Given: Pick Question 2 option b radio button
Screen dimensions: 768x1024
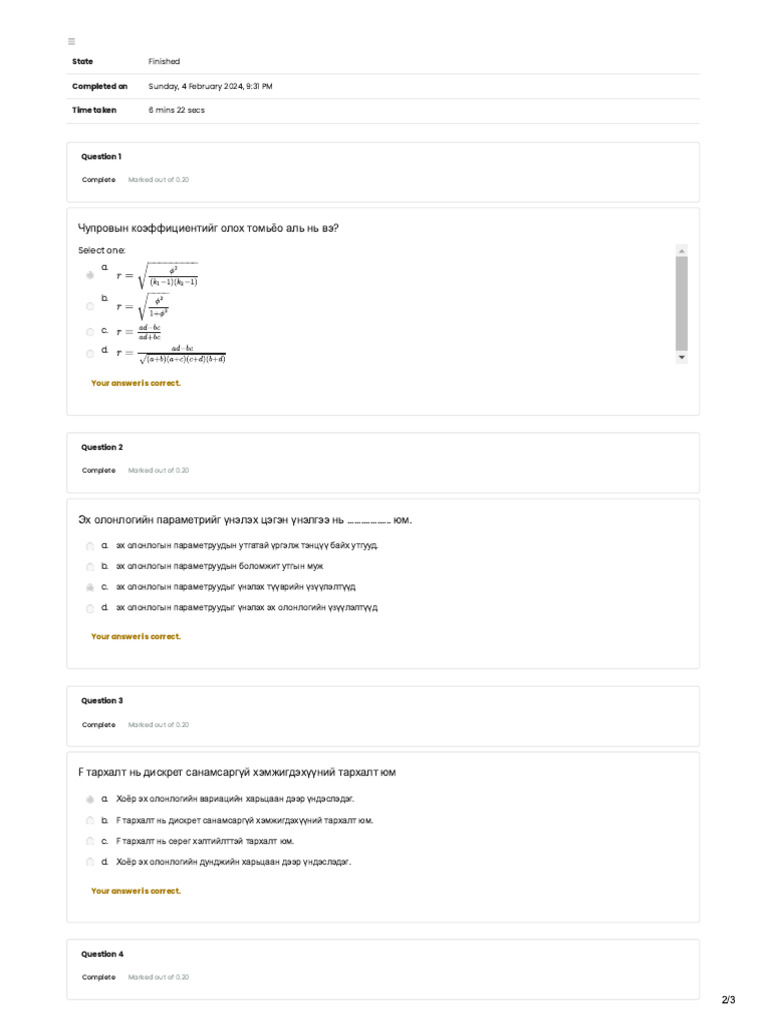Looking at the screenshot, I should (x=90, y=567).
